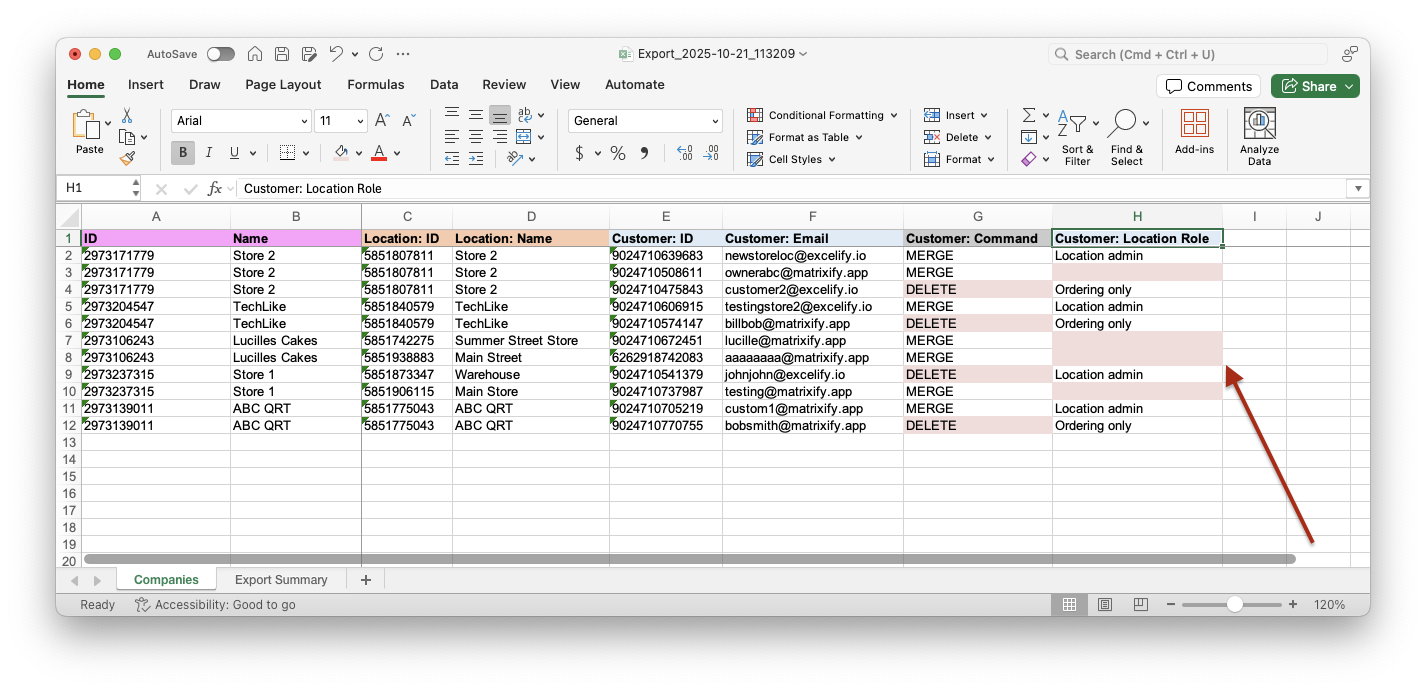Toggle the AutoSave switch
This screenshot has height=690, width=1426.
[221, 54]
